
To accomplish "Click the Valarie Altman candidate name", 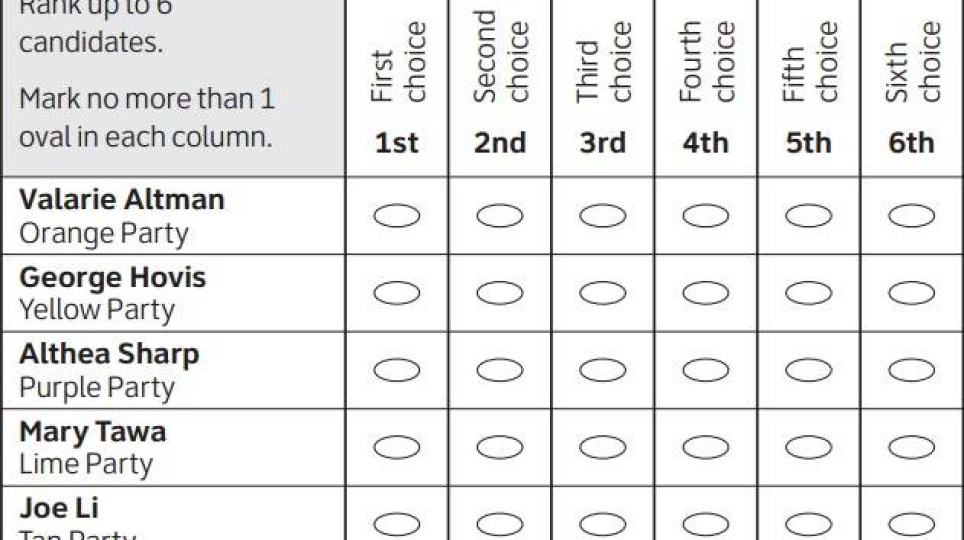I will (x=122, y=199).
